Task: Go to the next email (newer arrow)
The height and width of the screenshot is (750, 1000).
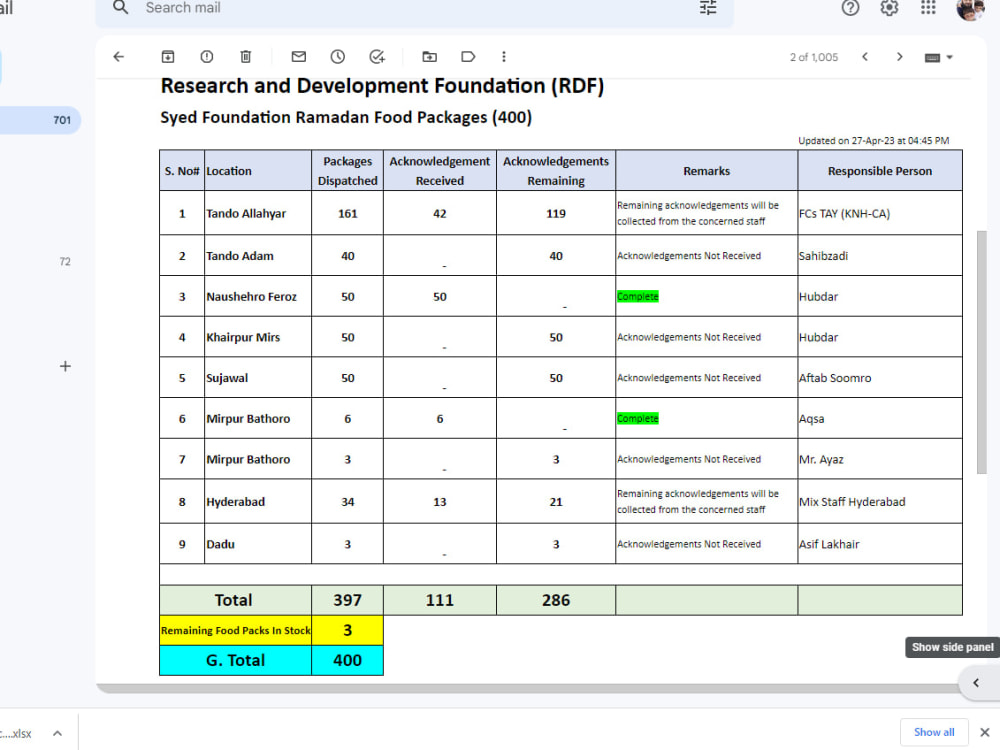Action: click(865, 57)
